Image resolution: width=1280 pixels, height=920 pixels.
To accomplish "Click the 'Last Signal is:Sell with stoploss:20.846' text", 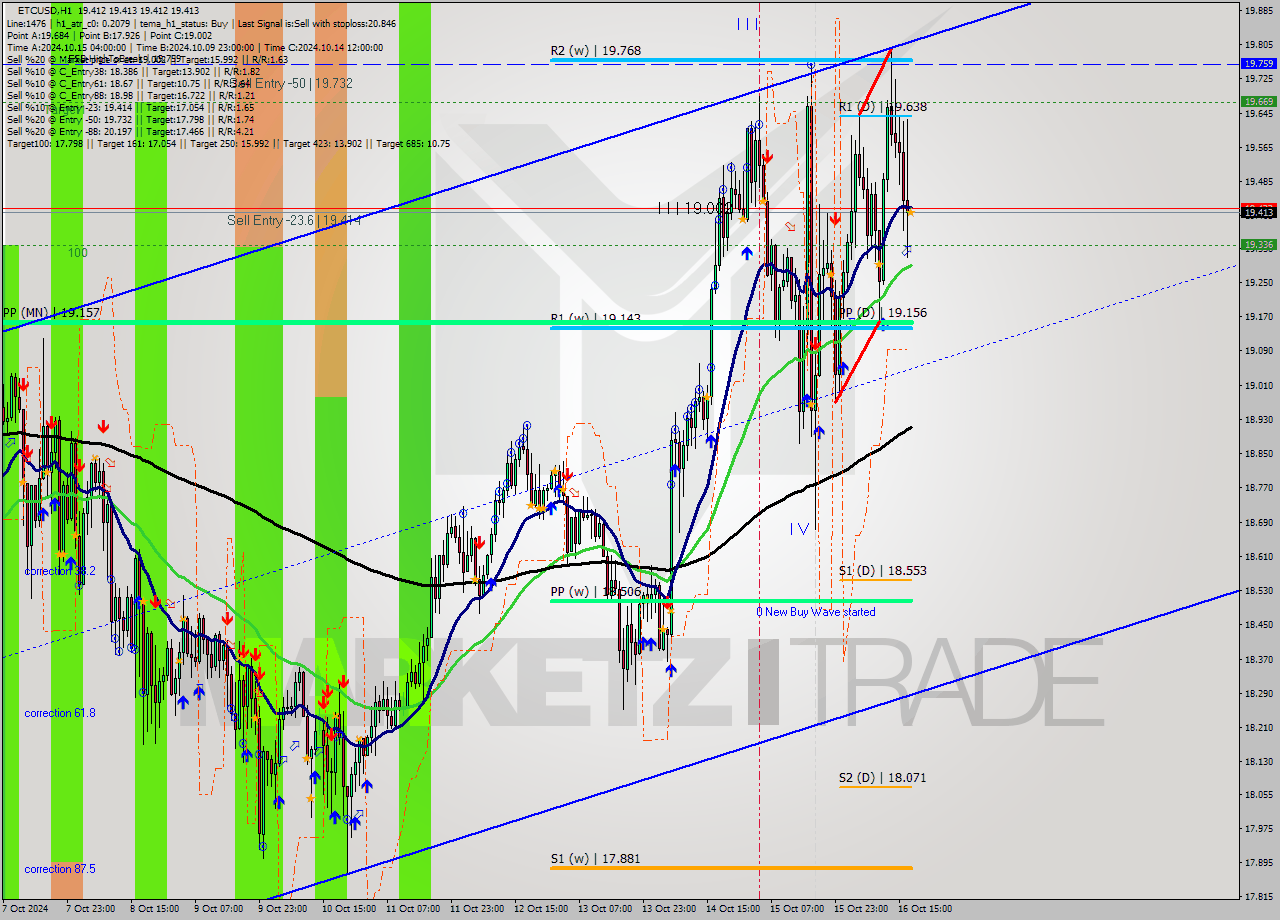I will [x=315, y=23].
